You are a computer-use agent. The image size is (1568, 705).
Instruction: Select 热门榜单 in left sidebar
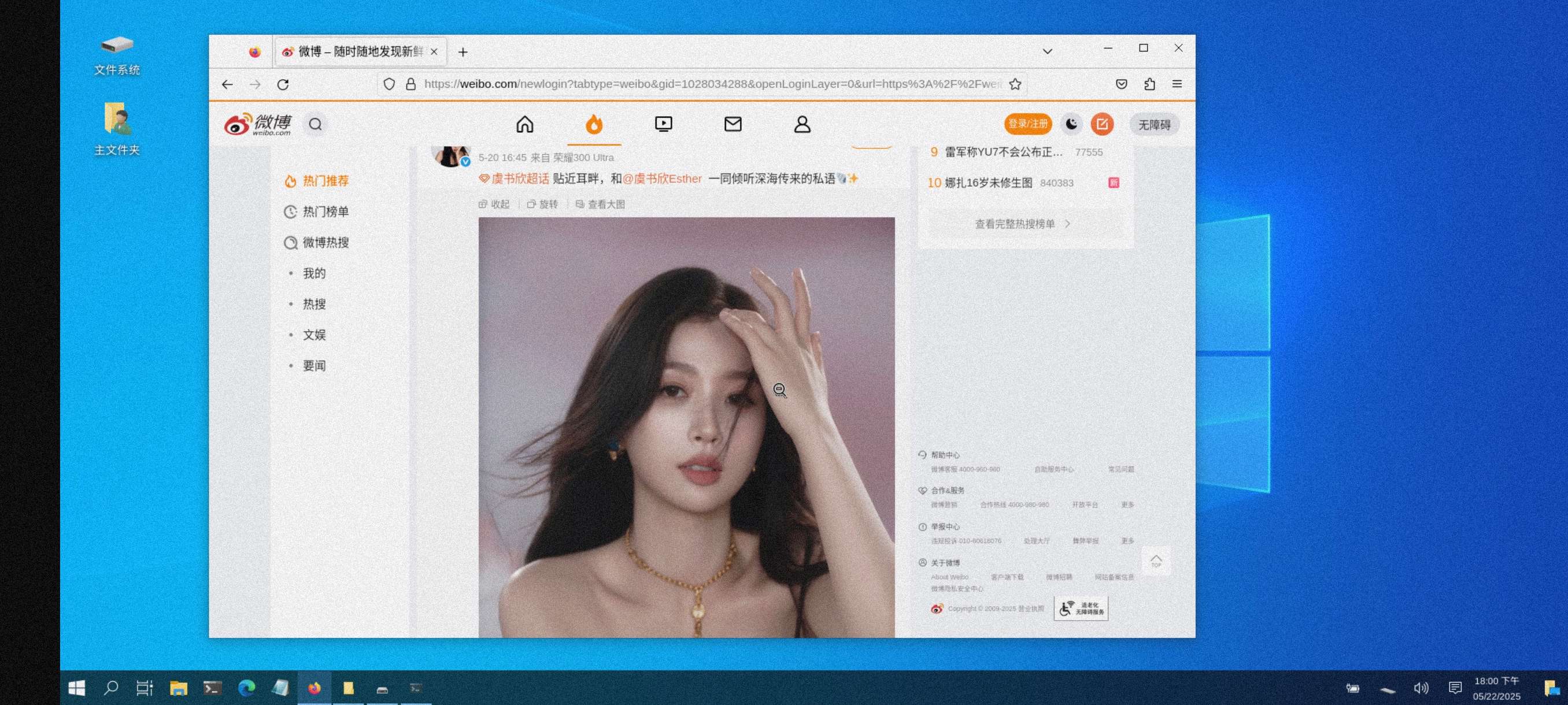[x=325, y=211]
